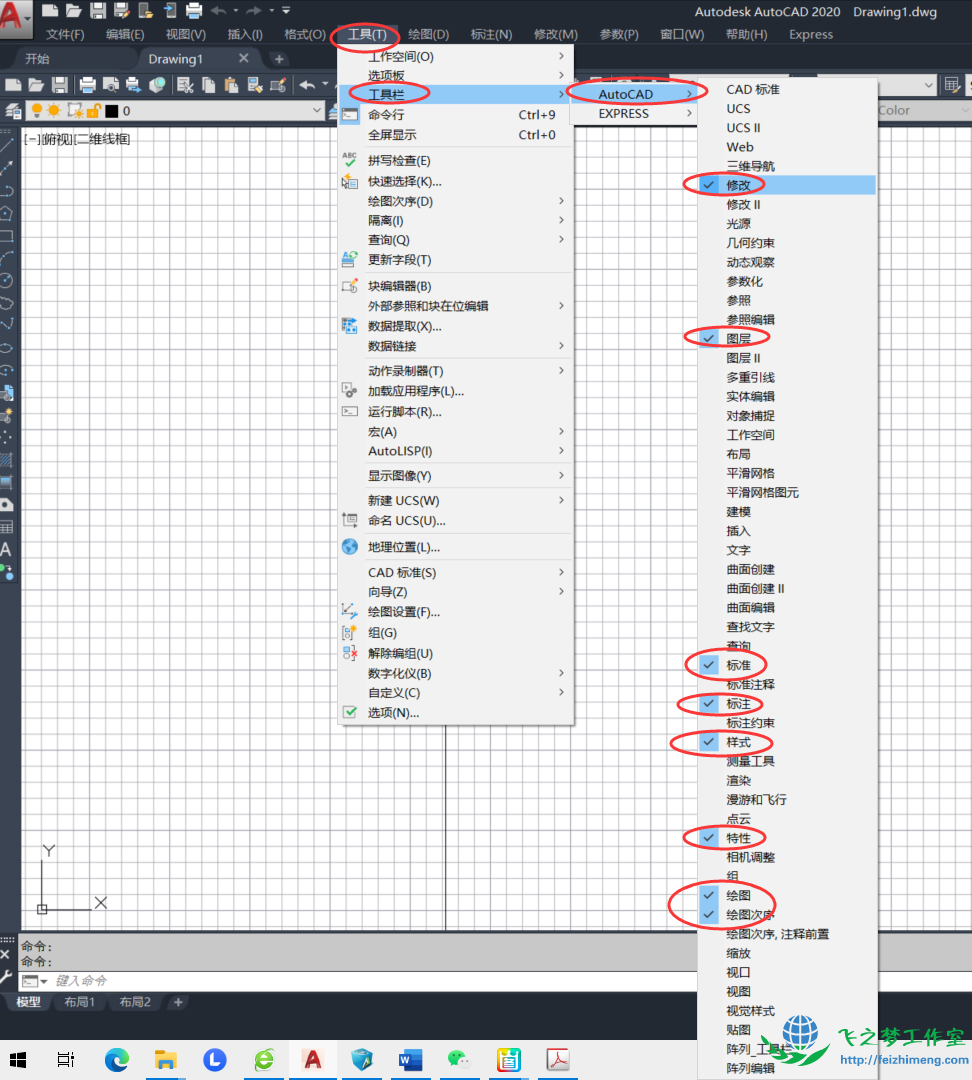The width and height of the screenshot is (972, 1080).
Task: Uncheck the 修改 toolbar
Action: [787, 185]
